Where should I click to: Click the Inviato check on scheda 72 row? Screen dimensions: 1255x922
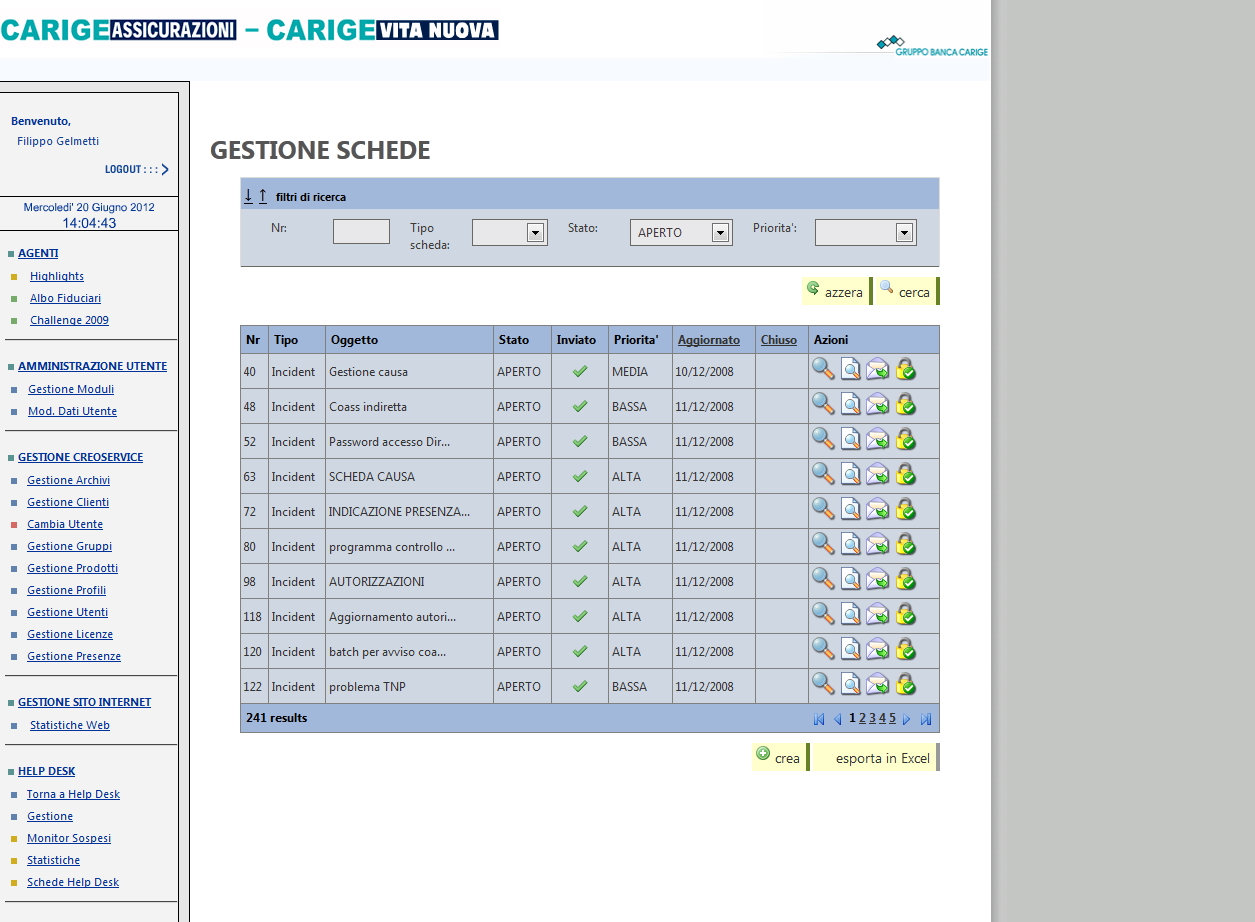click(x=579, y=509)
